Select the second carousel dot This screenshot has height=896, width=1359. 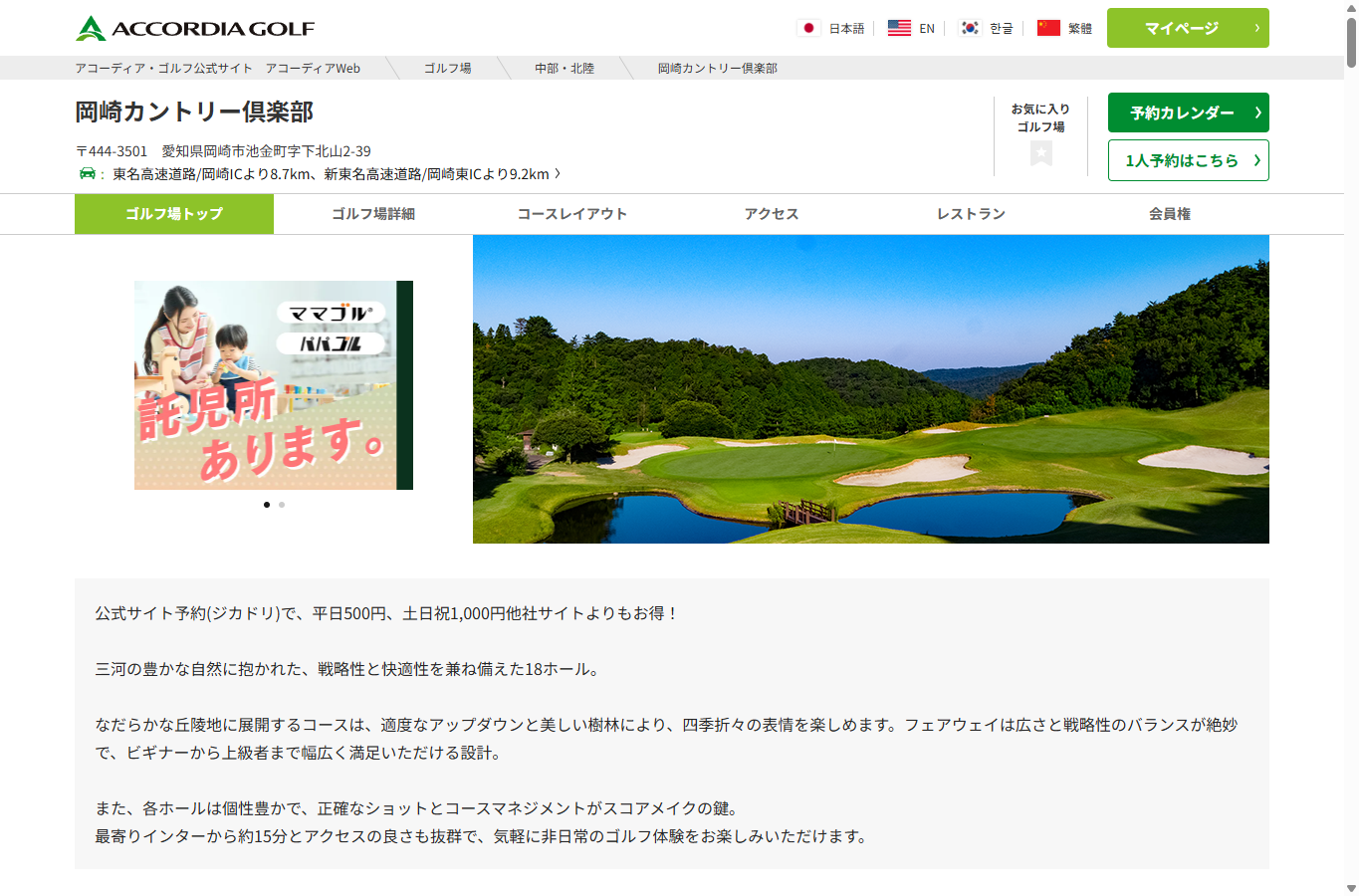tap(282, 505)
